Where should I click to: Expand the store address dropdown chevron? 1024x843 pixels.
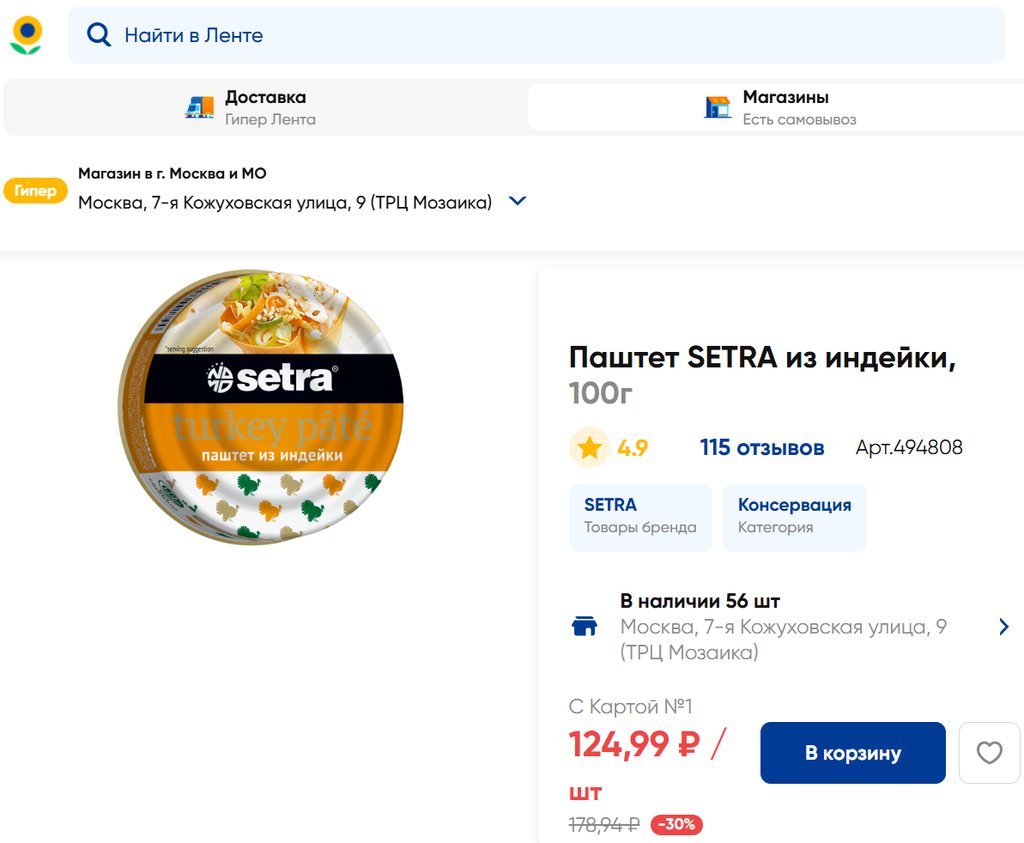(x=517, y=201)
